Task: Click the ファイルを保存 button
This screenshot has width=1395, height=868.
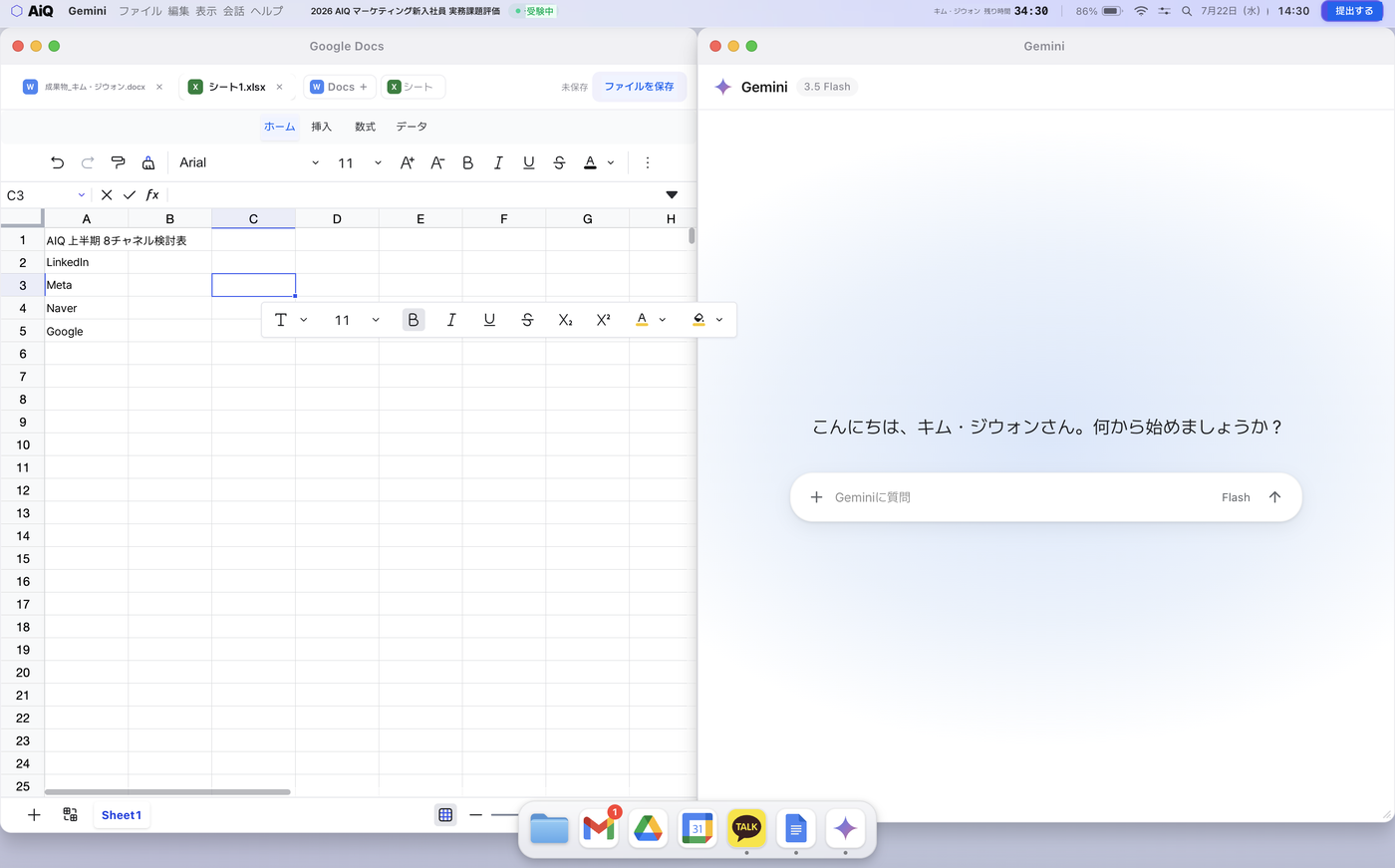Action: click(x=639, y=87)
